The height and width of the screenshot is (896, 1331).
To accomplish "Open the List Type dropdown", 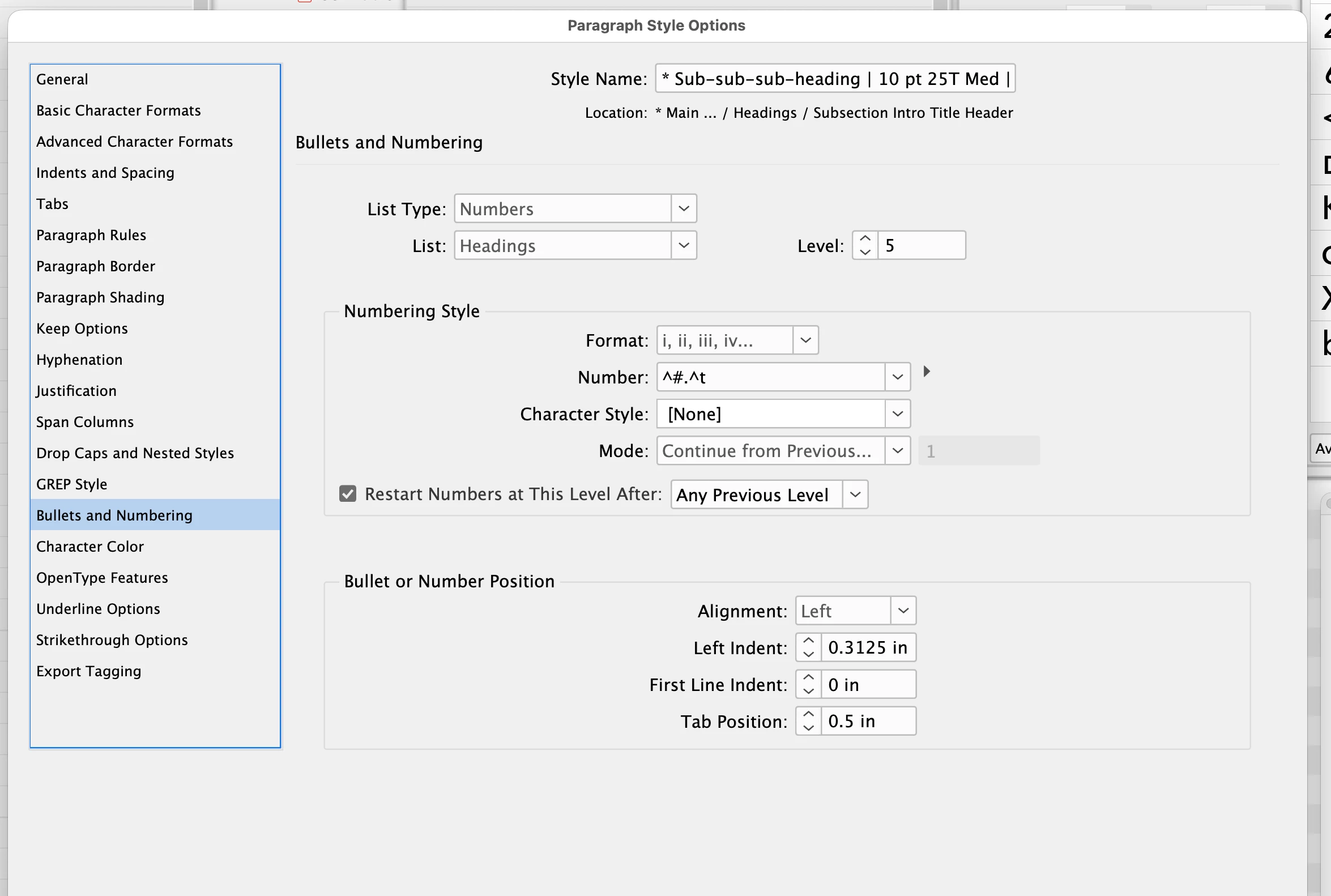I will 575,208.
